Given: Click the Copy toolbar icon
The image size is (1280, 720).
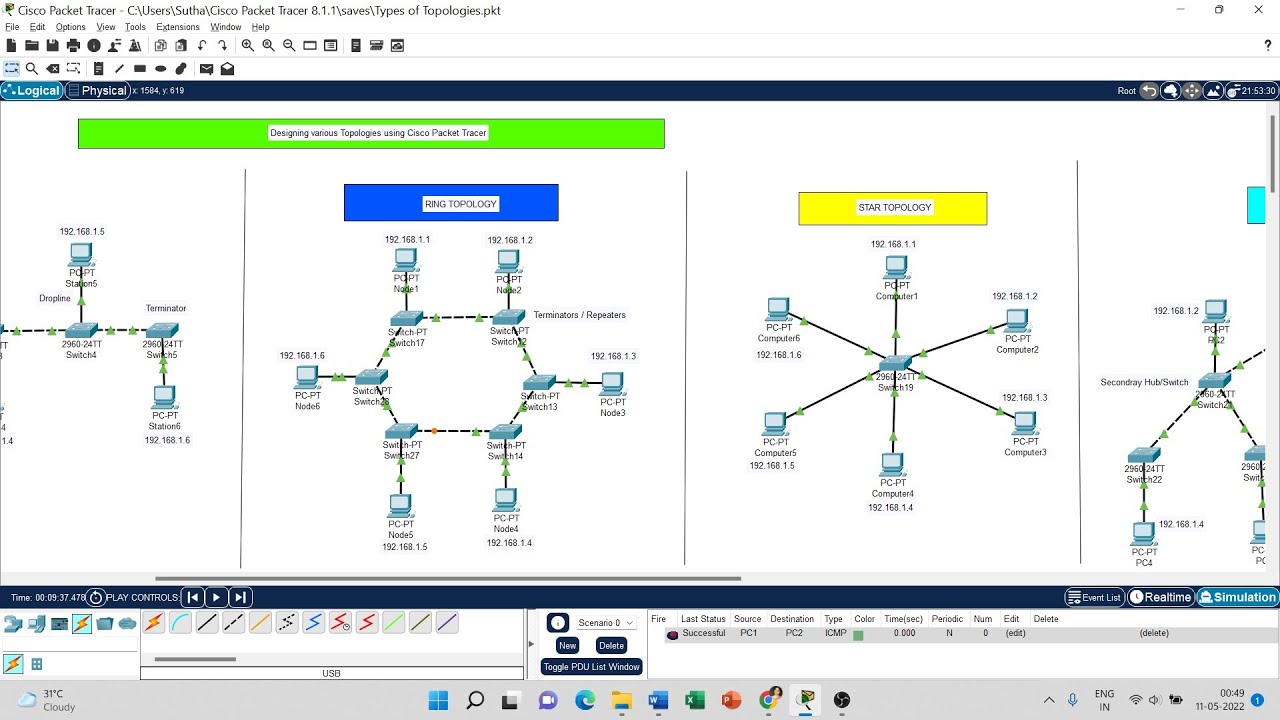Looking at the screenshot, I should pyautogui.click(x=160, y=45).
